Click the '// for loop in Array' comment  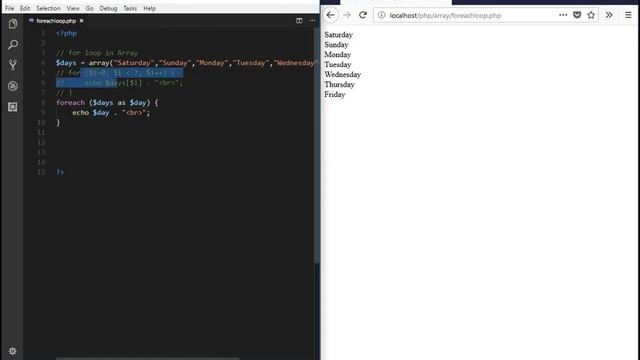tap(97, 53)
